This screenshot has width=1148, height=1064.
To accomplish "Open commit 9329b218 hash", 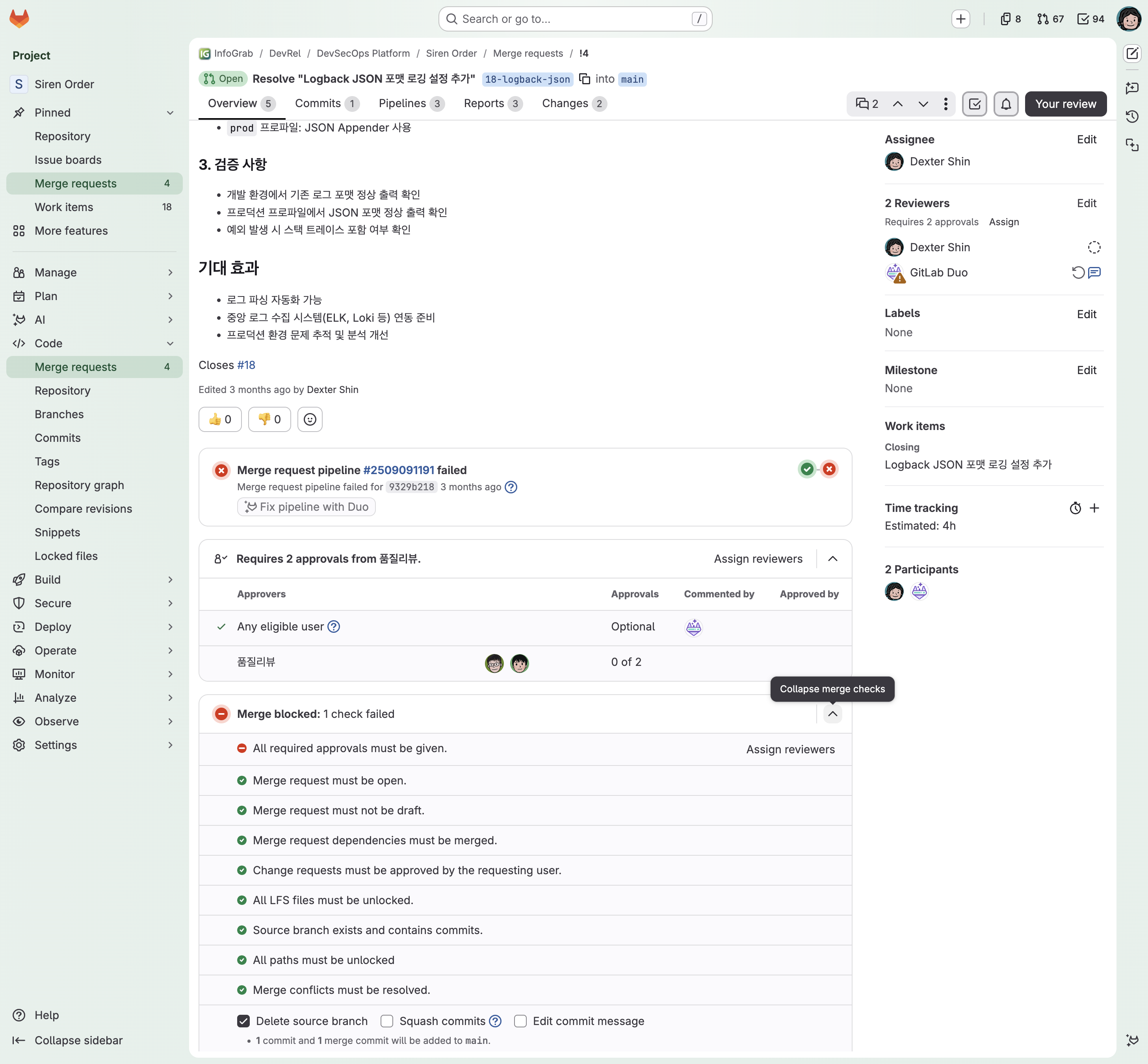I will [x=411, y=487].
